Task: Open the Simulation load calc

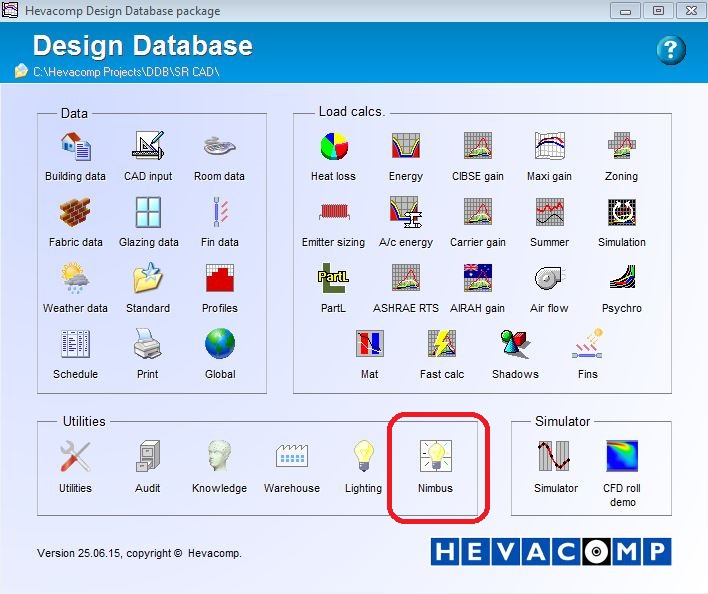Action: click(622, 212)
